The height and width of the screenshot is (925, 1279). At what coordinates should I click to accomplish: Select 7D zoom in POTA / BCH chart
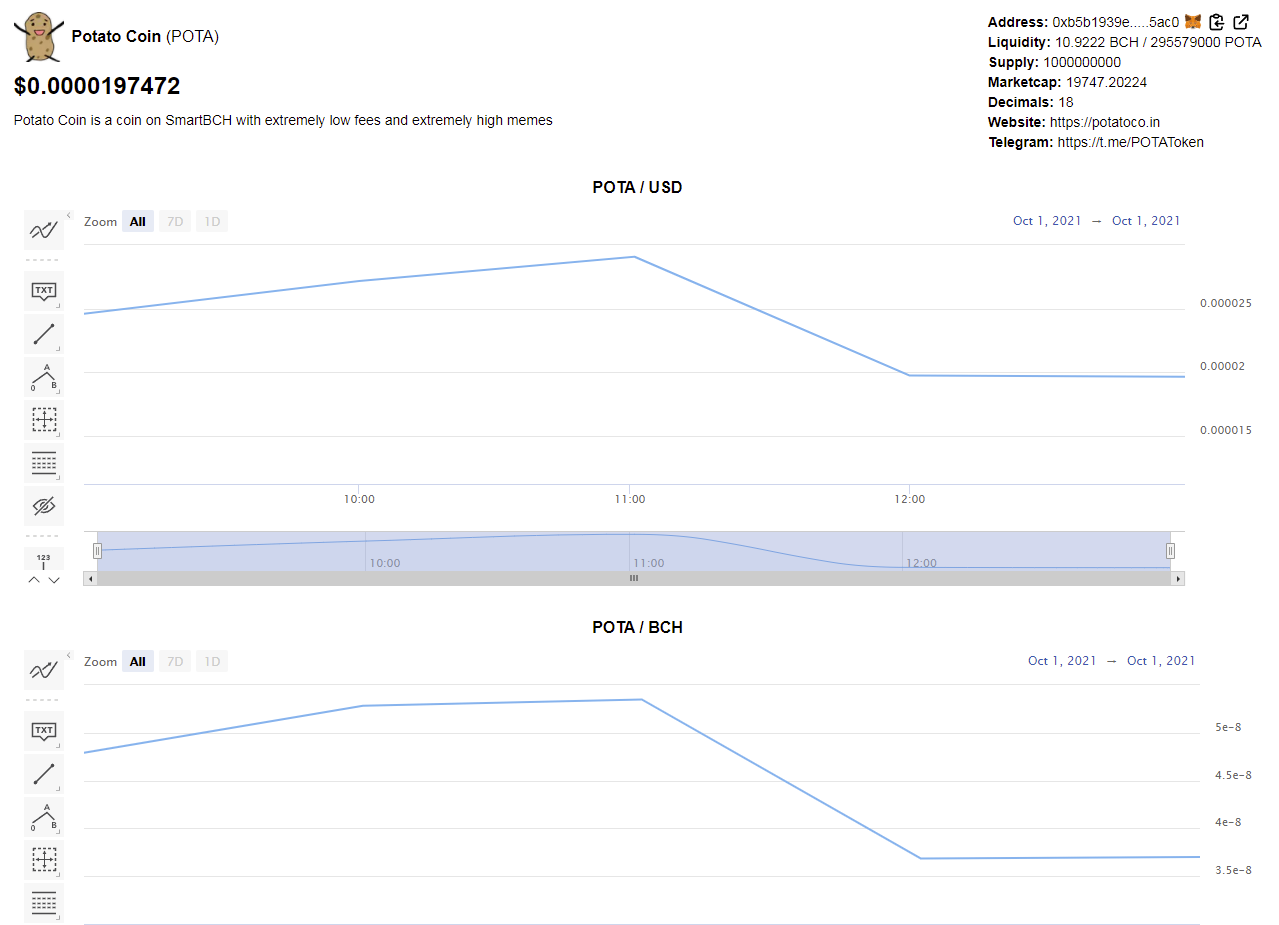point(175,661)
